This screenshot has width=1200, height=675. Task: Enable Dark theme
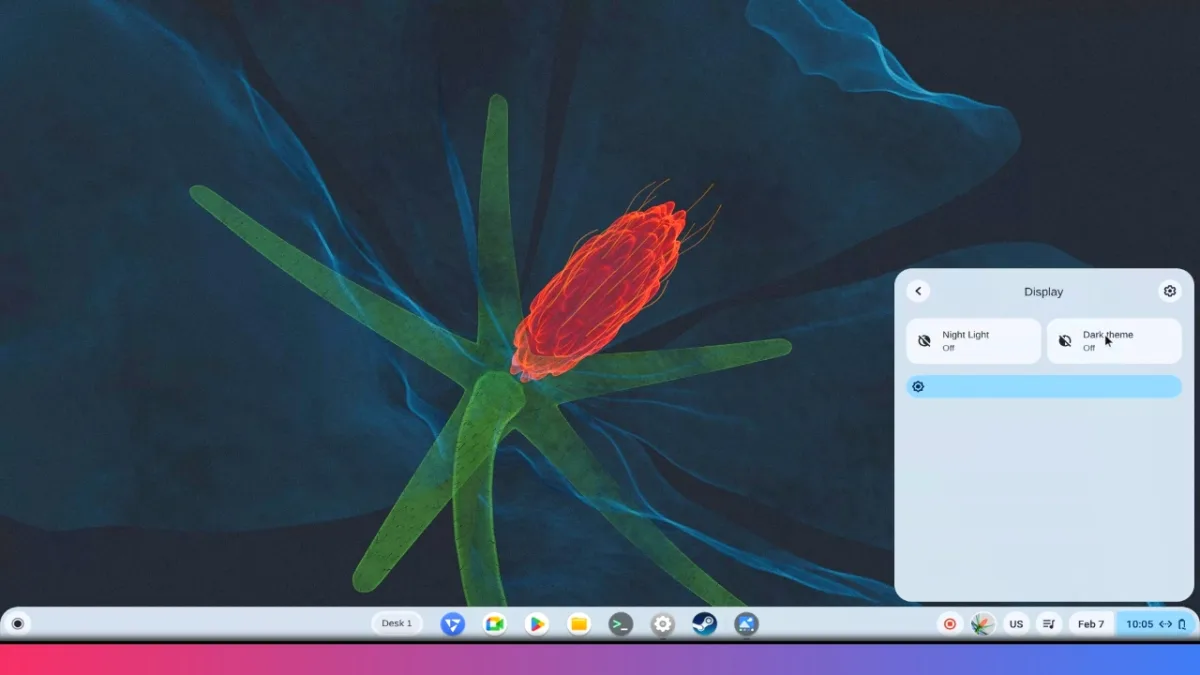coord(1114,341)
